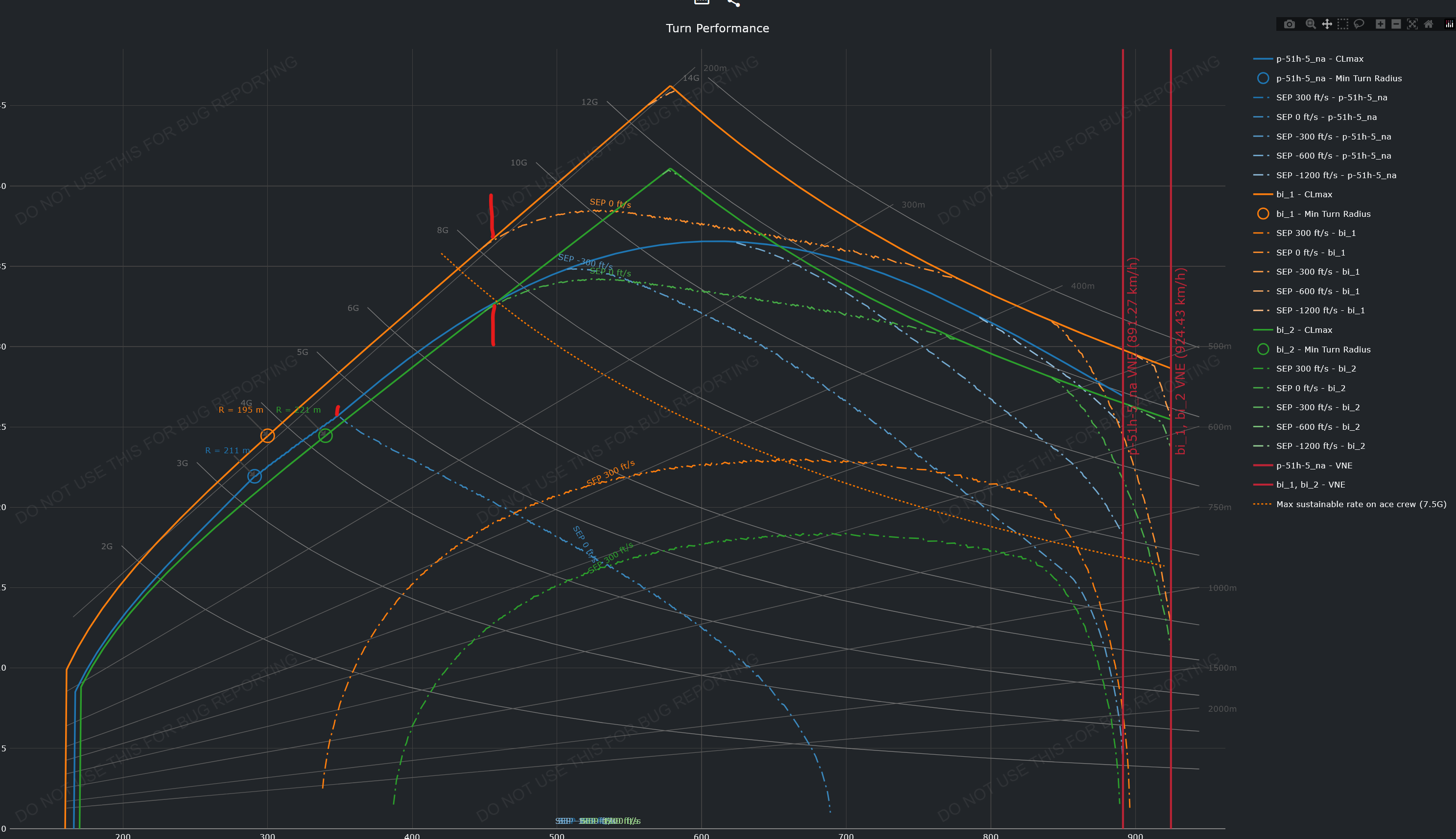This screenshot has width=1456, height=839.
Task: Click the Zoom Out minus button
Action: 1395,24
